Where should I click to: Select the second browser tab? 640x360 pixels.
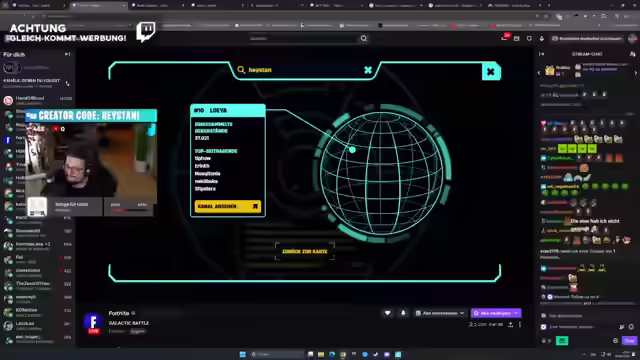coord(98,6)
